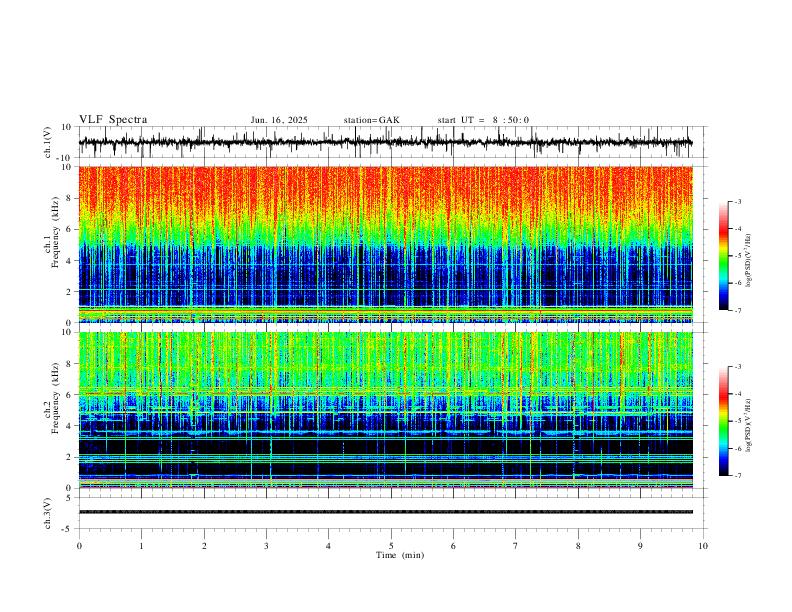Click the ch.1 spectrogram panel
The height and width of the screenshot is (612, 792).
(x=385, y=244)
